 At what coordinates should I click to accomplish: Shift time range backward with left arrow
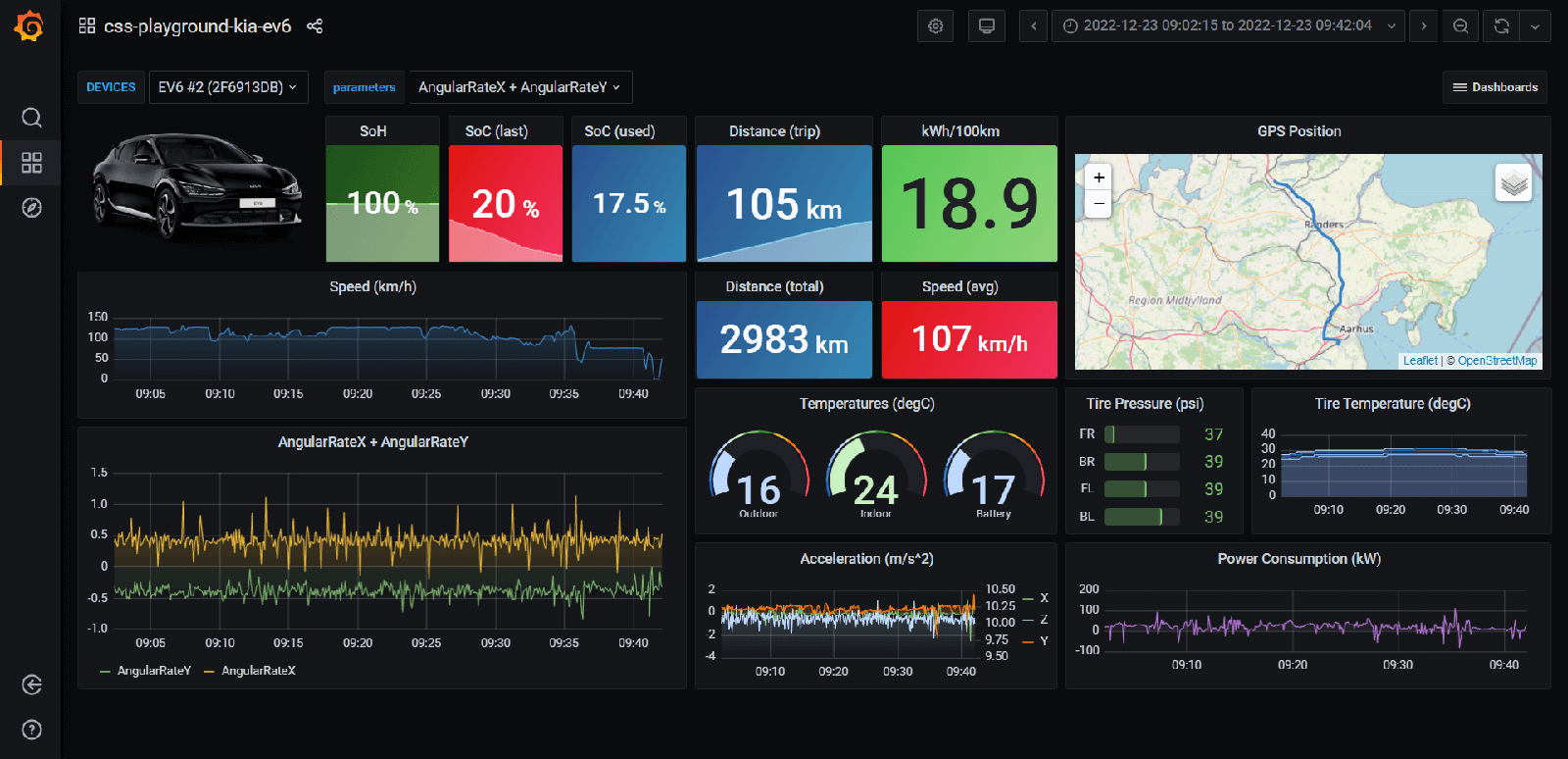(x=1033, y=26)
